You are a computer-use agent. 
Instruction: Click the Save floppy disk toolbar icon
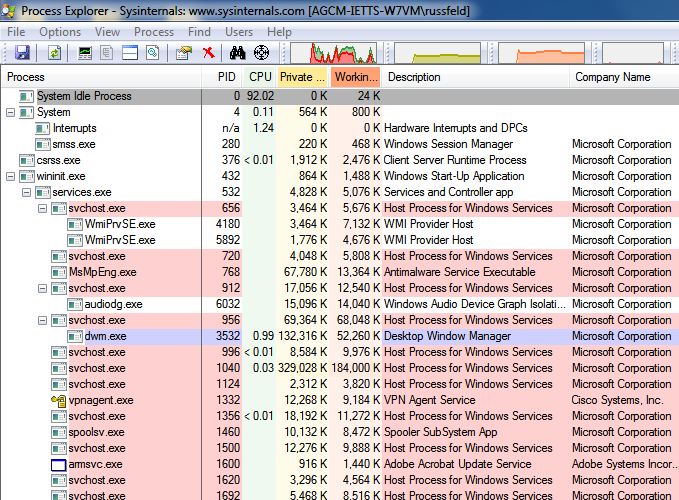21,53
